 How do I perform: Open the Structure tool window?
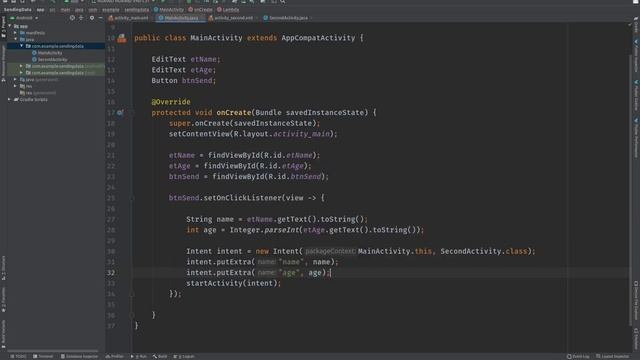point(3,268)
